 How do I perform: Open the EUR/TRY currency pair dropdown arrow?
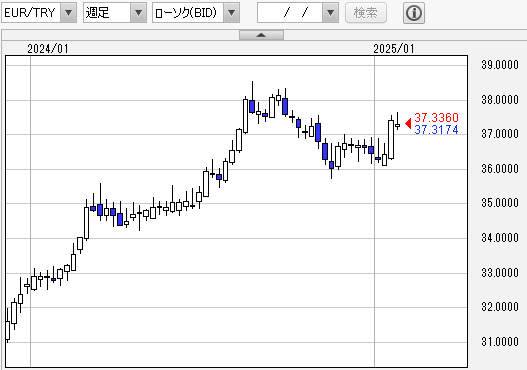(69, 13)
